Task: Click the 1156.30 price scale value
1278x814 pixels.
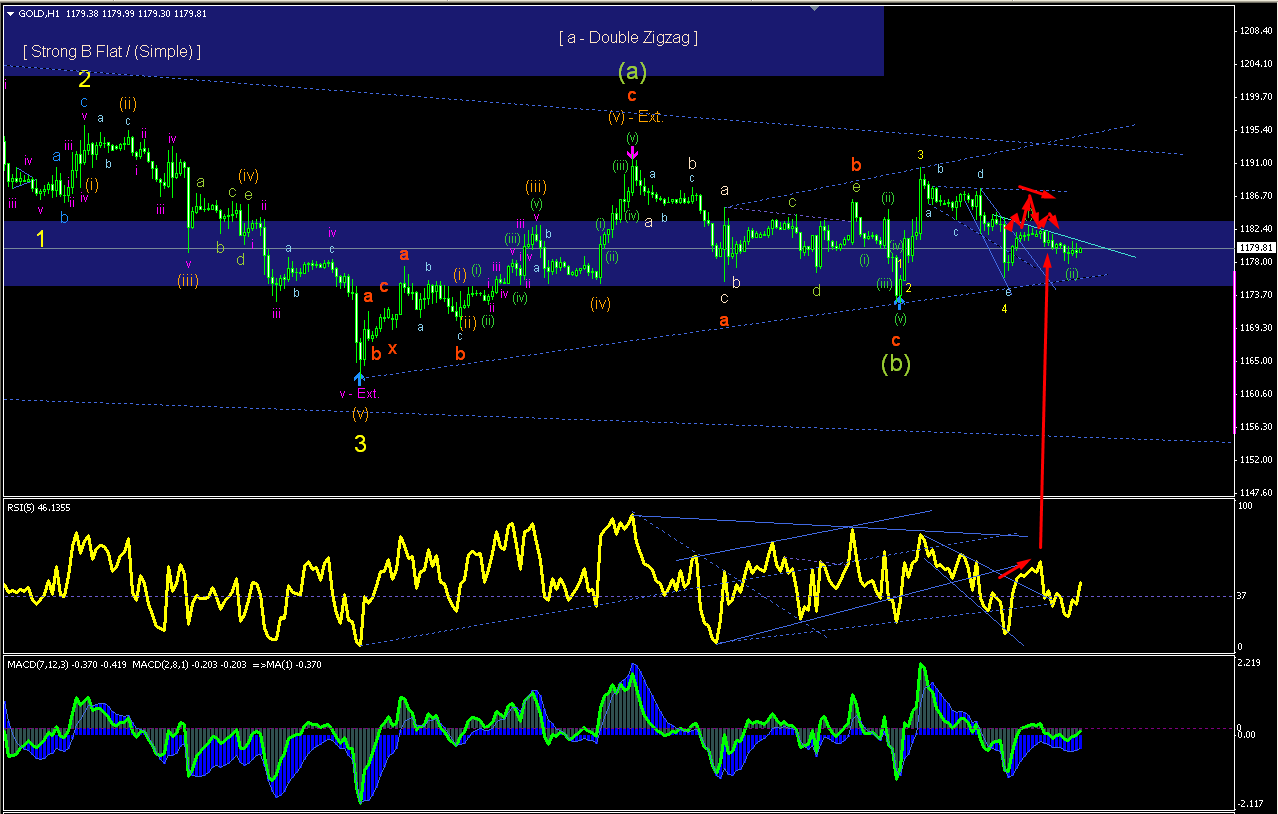Action: [x=1256, y=427]
